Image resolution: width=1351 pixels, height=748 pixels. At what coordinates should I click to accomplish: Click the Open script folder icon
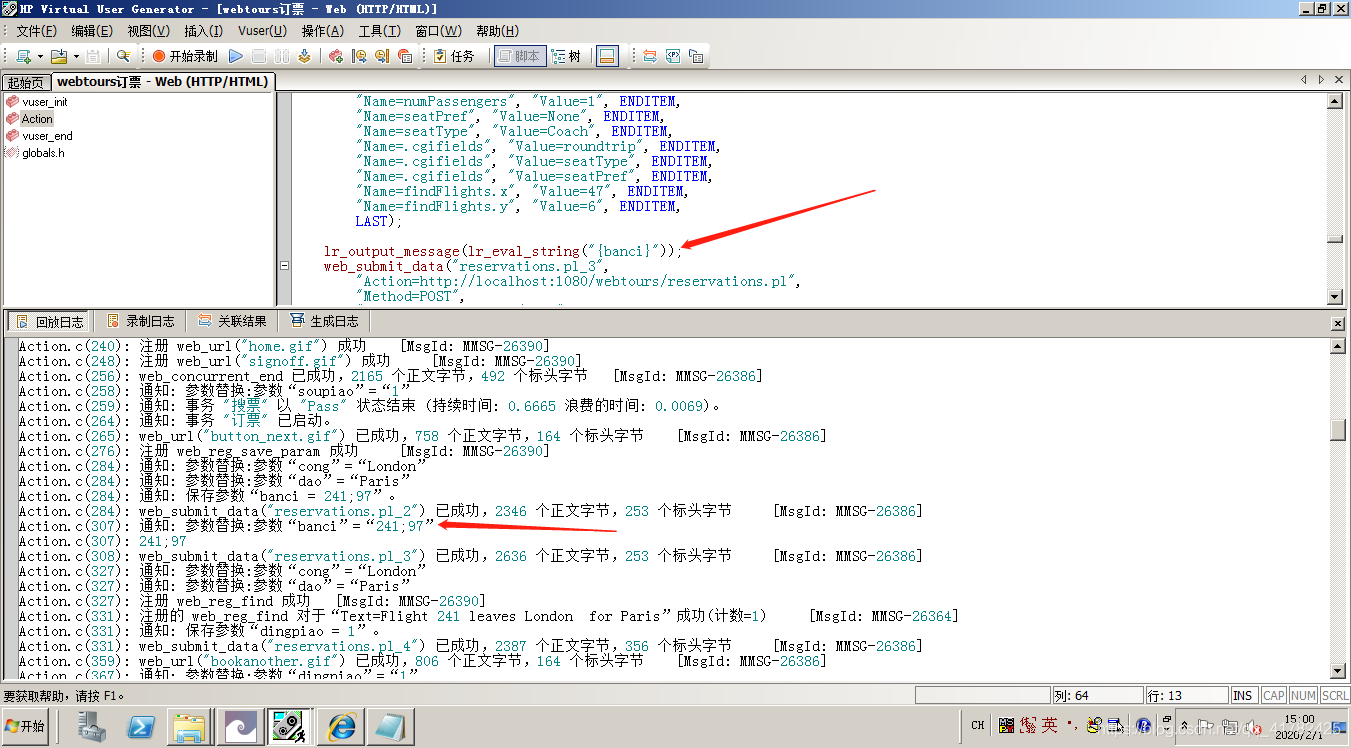pyautogui.click(x=59, y=56)
